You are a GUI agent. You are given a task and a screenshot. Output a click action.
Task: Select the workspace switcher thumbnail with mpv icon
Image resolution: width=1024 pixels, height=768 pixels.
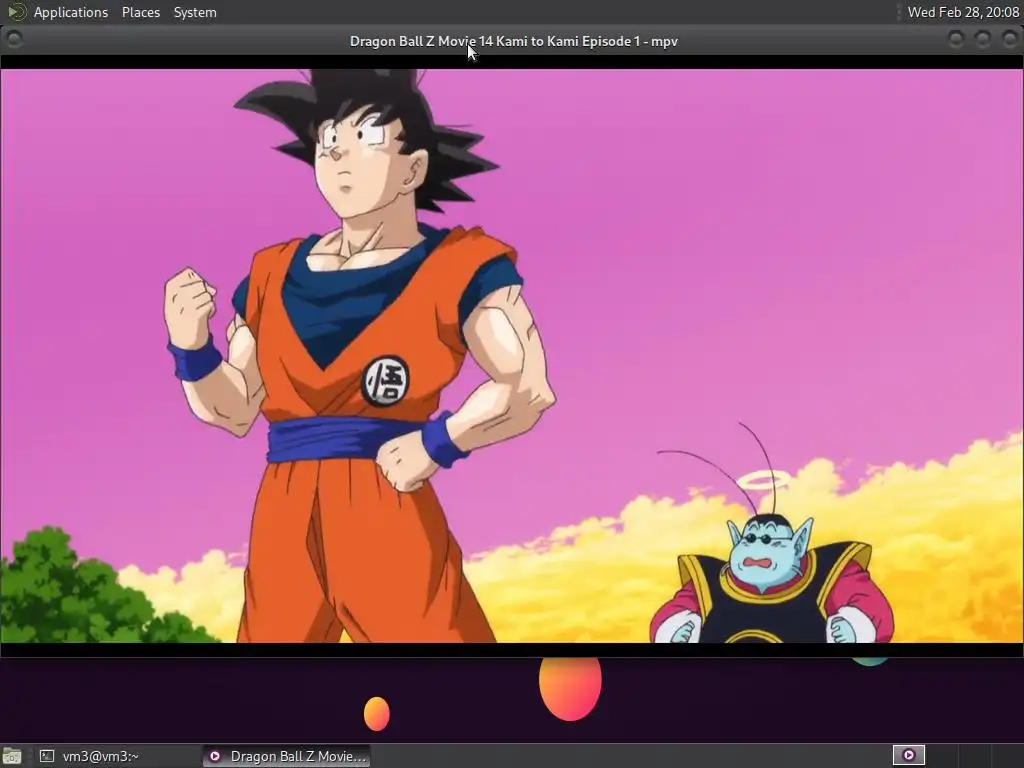pos(908,756)
